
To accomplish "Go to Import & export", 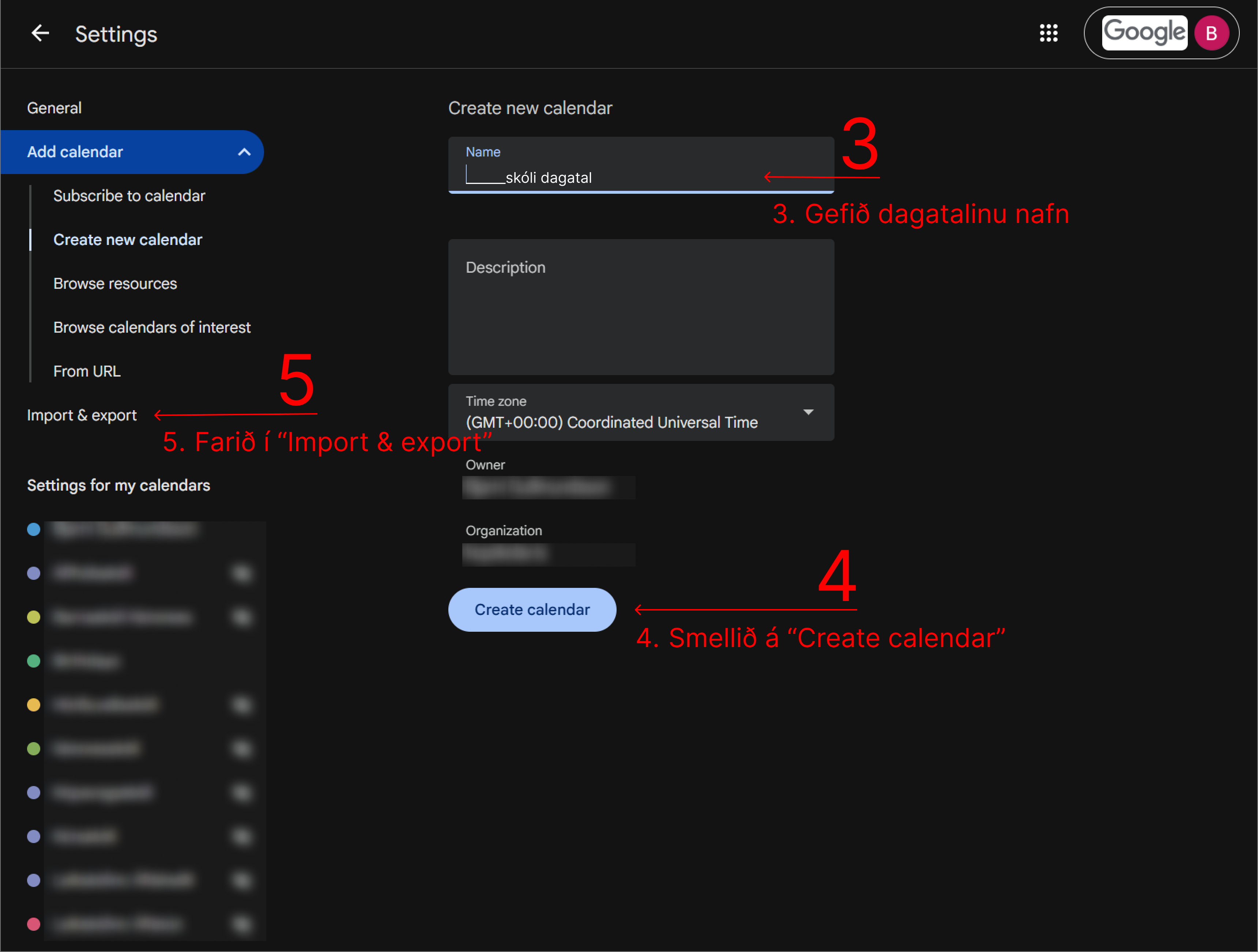I will [82, 415].
